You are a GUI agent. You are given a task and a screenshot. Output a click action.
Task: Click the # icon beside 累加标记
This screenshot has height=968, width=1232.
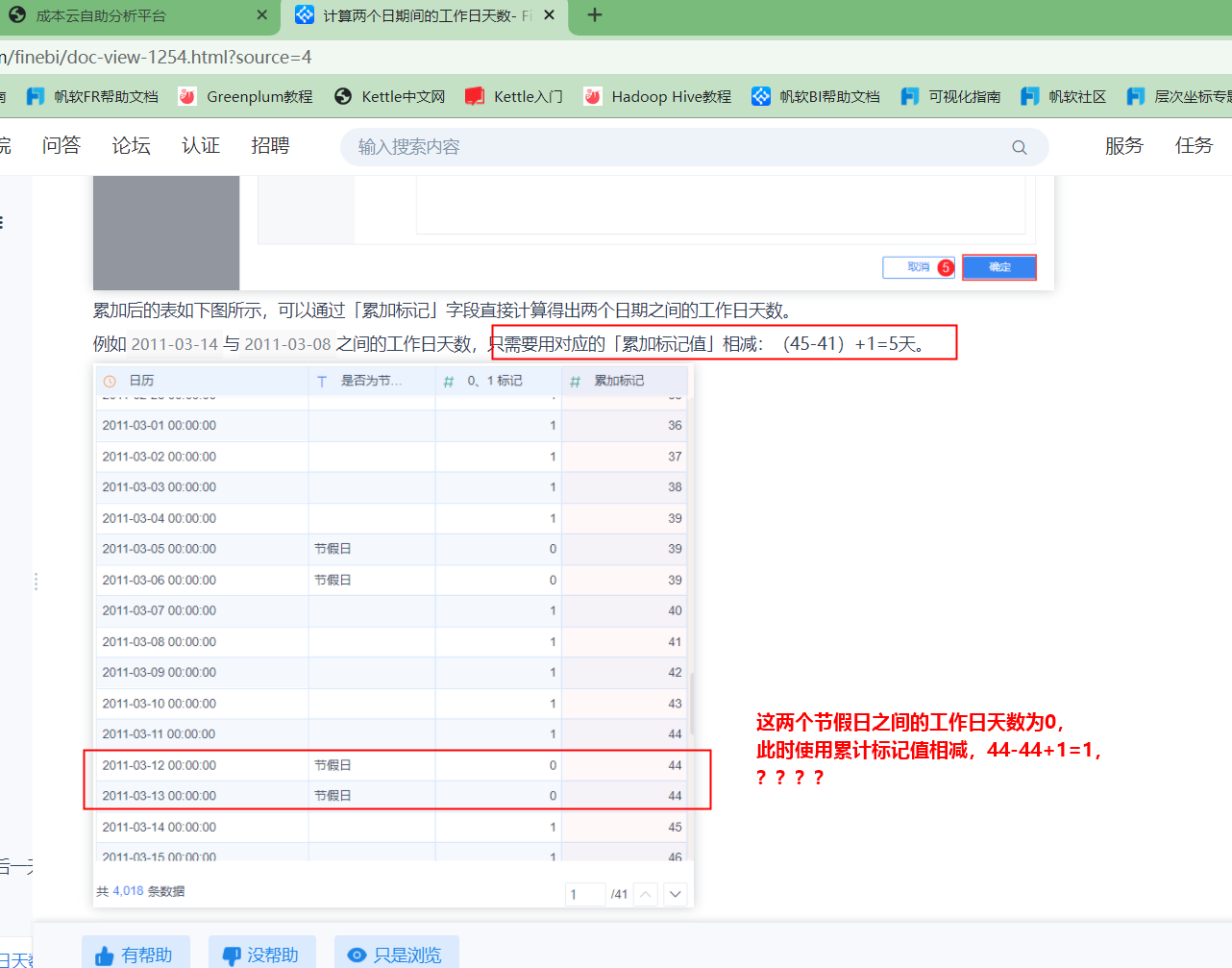(x=575, y=382)
